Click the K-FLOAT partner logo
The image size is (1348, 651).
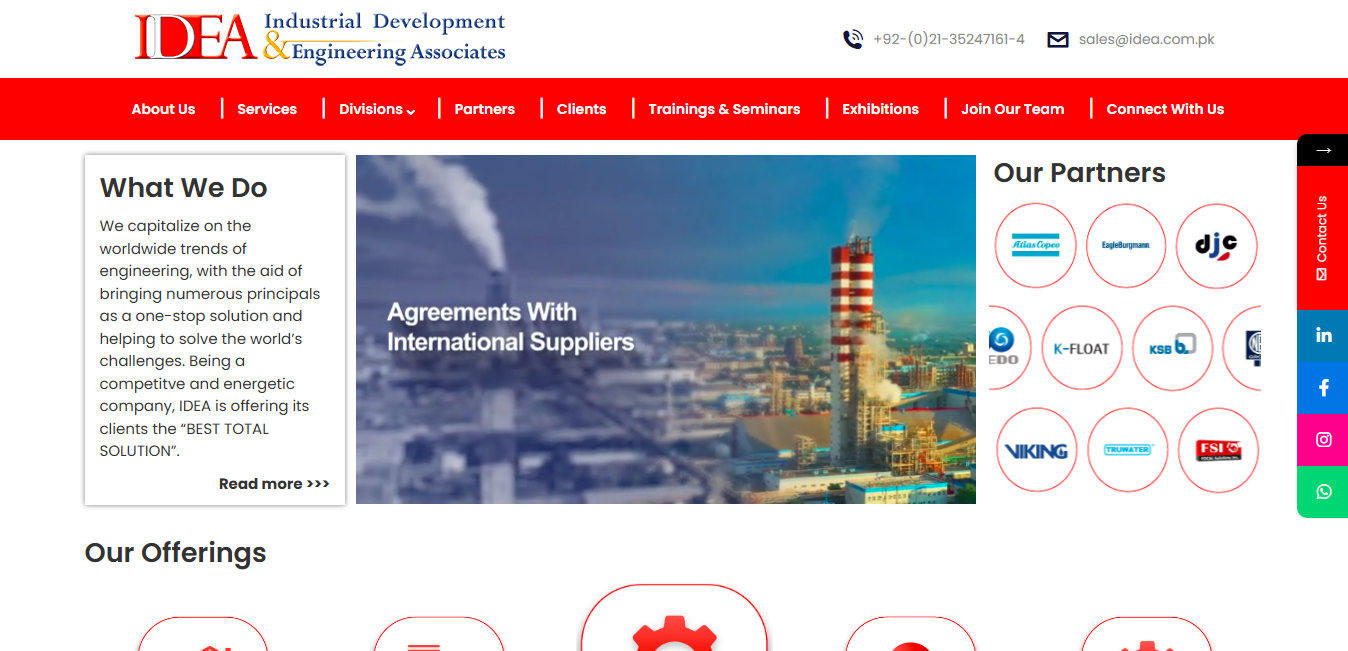(1082, 348)
